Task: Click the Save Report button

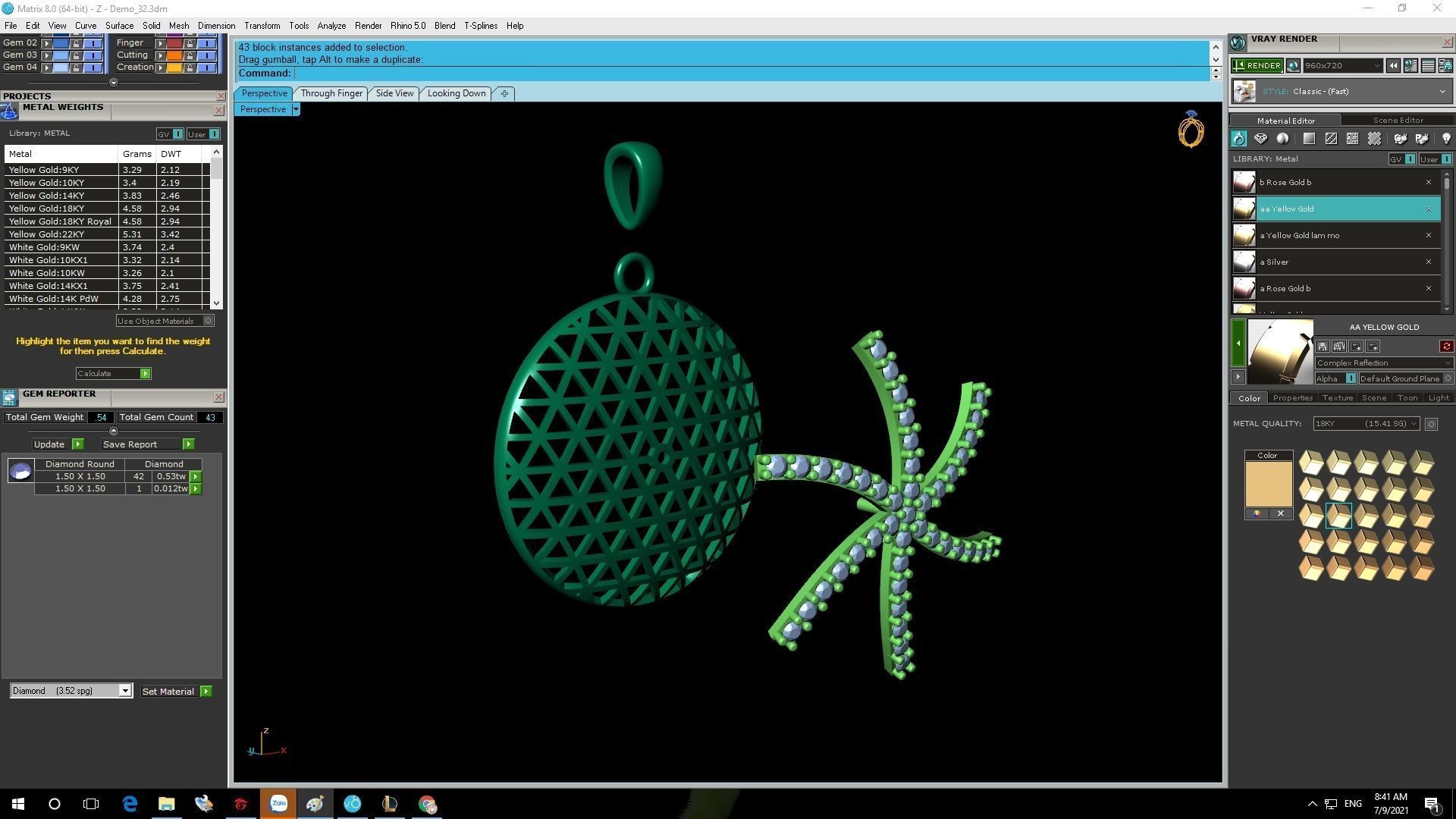Action: pyautogui.click(x=148, y=444)
